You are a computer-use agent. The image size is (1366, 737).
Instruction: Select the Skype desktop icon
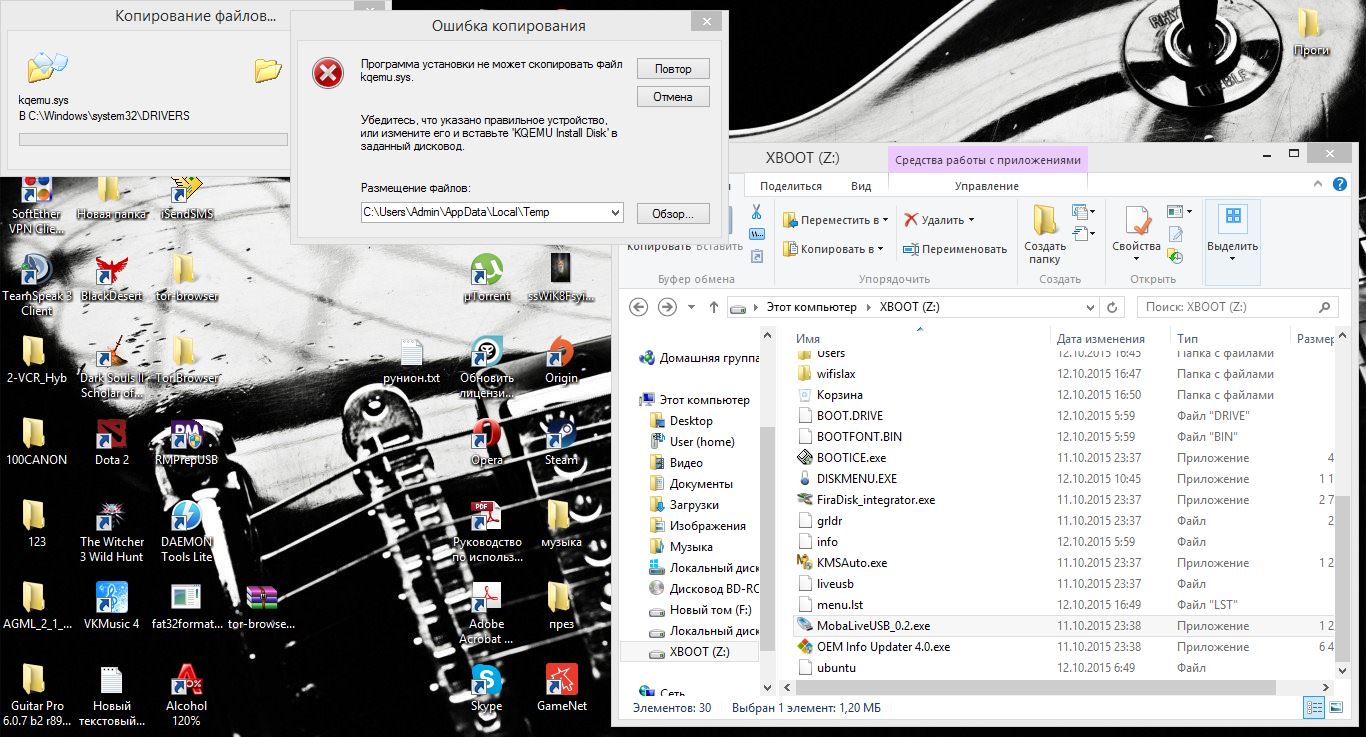(486, 688)
